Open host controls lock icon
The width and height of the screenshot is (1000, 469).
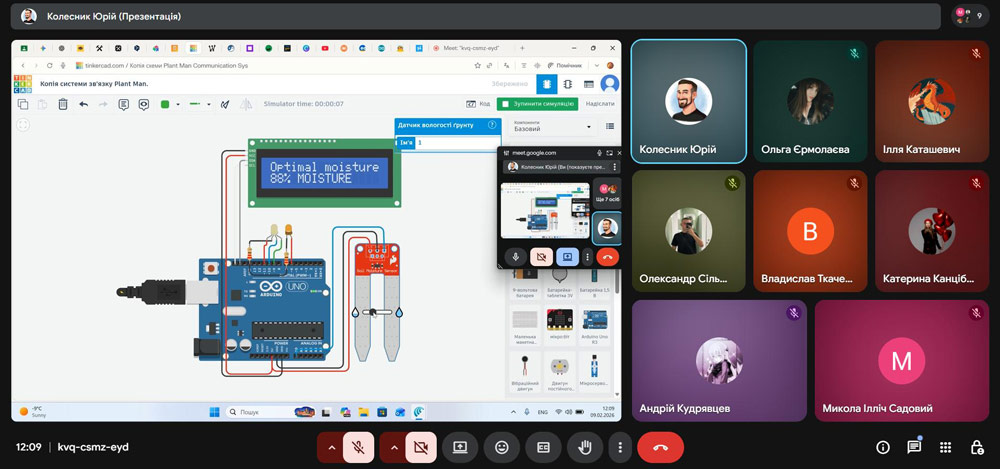tap(976, 447)
